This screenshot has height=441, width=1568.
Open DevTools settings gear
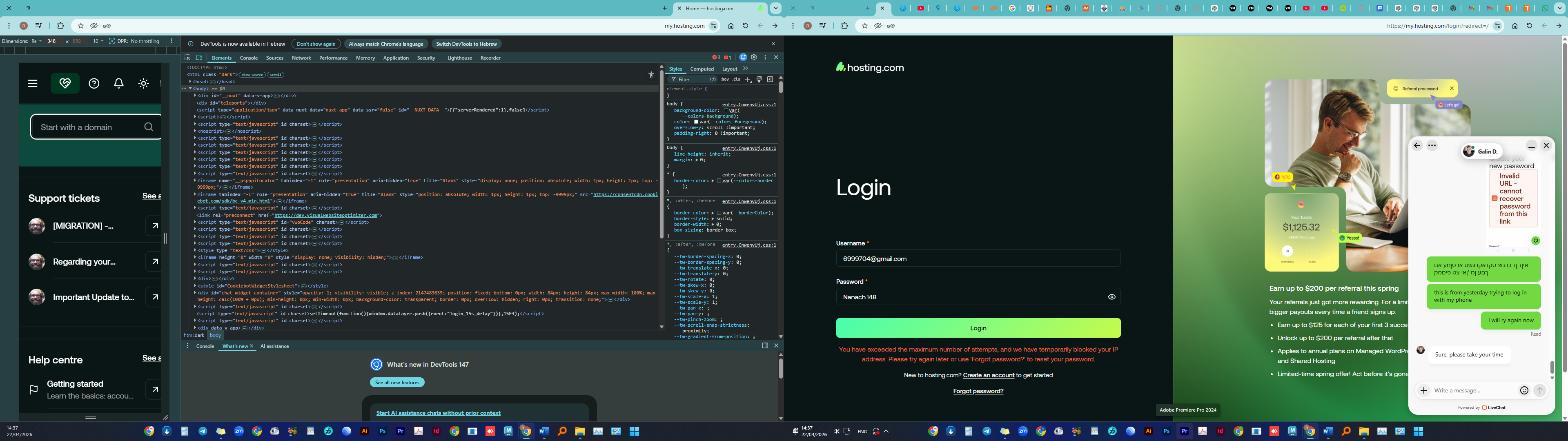[x=753, y=57]
